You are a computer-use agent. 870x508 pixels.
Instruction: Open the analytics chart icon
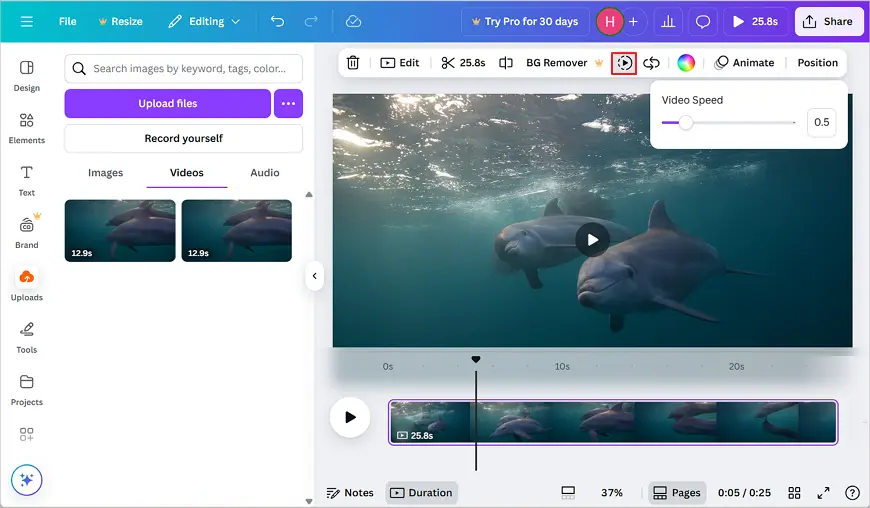click(x=668, y=22)
